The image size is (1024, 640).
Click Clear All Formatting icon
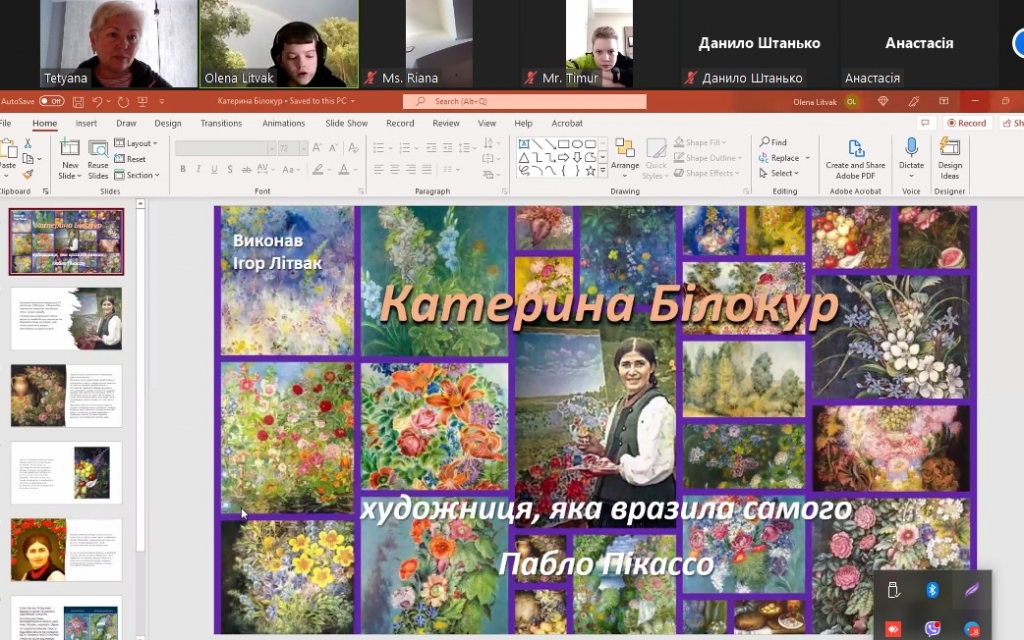point(353,148)
